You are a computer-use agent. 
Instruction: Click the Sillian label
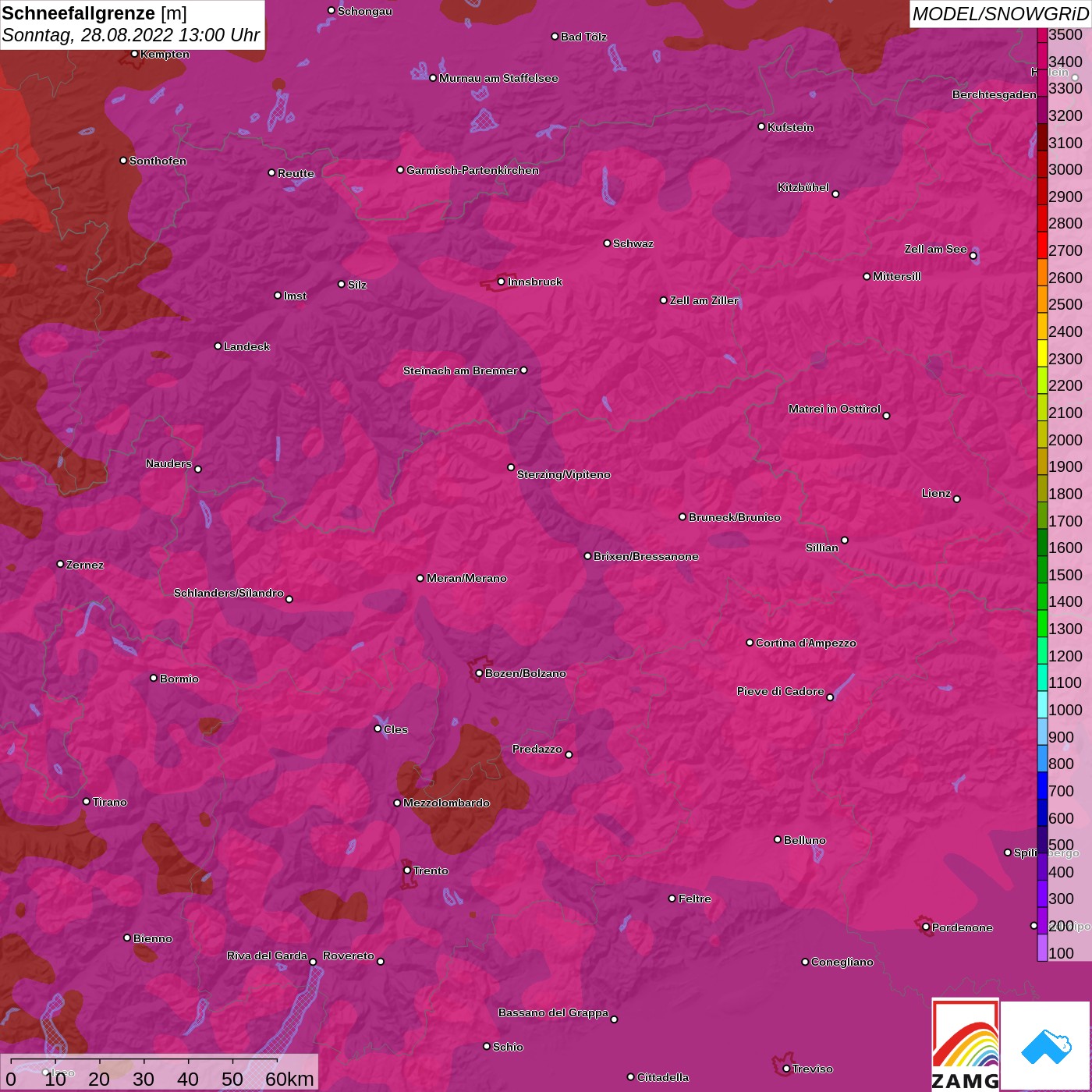tap(822, 548)
